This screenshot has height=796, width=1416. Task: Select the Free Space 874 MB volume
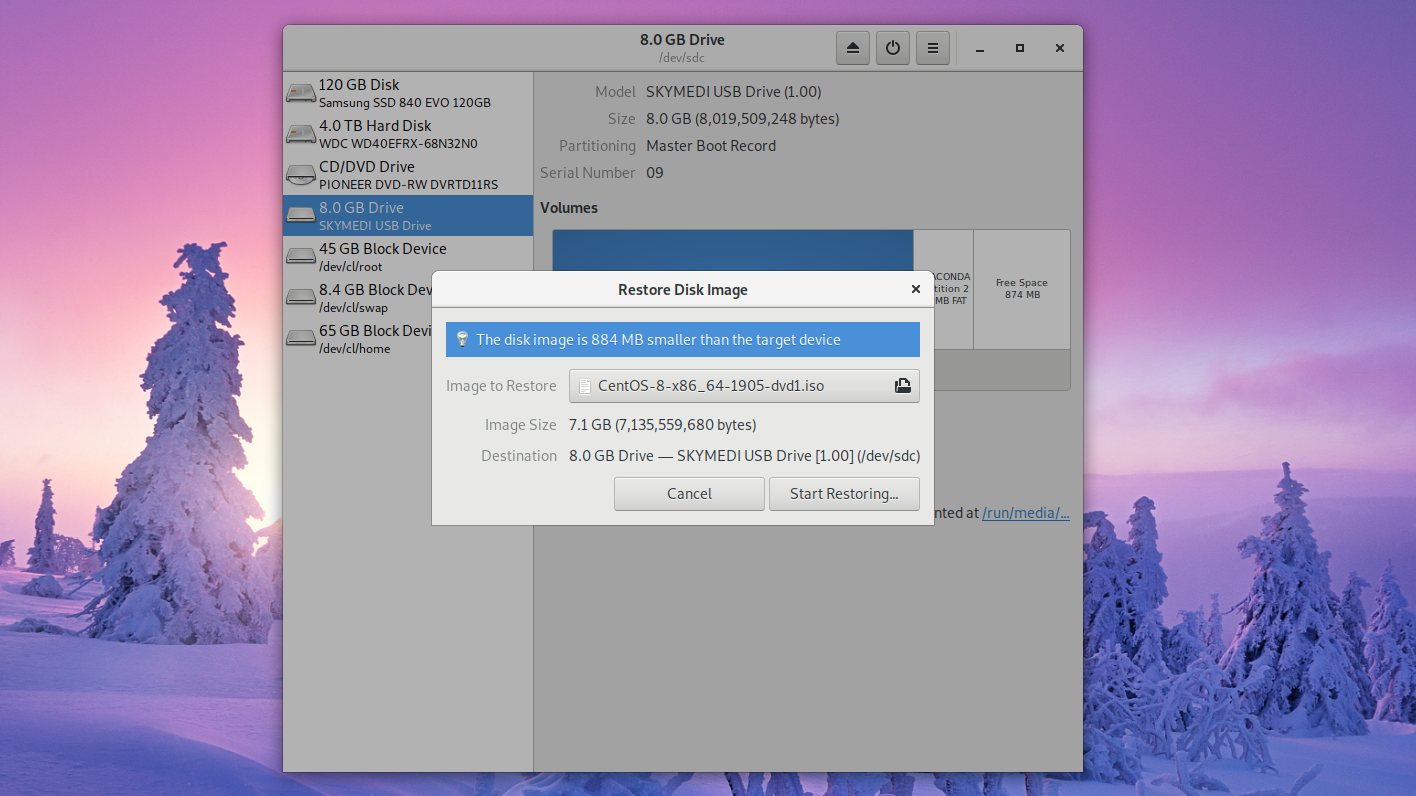(x=1021, y=289)
